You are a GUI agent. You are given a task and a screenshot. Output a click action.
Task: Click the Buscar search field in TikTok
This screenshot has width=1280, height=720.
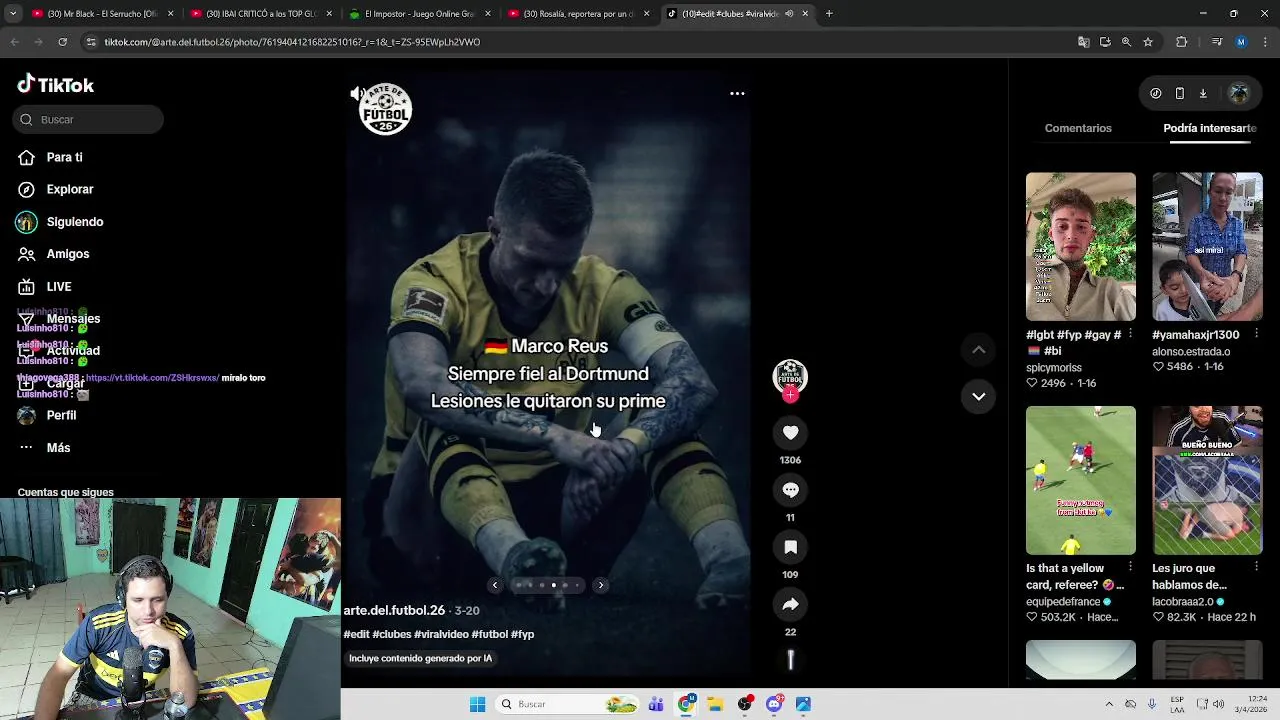tap(88, 119)
